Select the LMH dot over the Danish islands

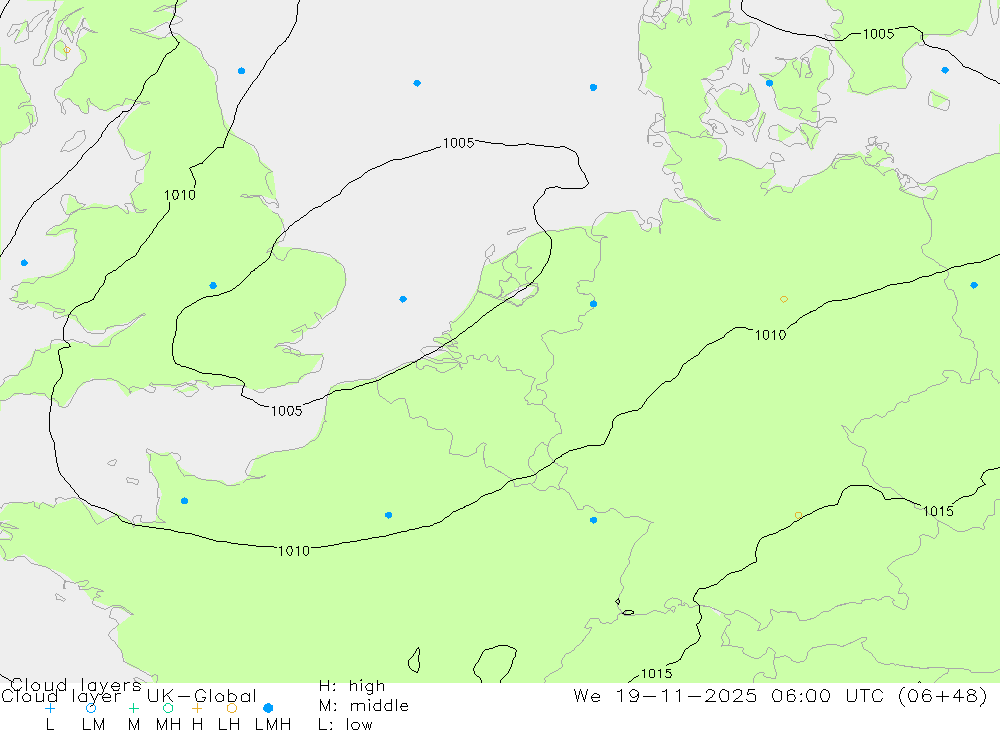[769, 83]
